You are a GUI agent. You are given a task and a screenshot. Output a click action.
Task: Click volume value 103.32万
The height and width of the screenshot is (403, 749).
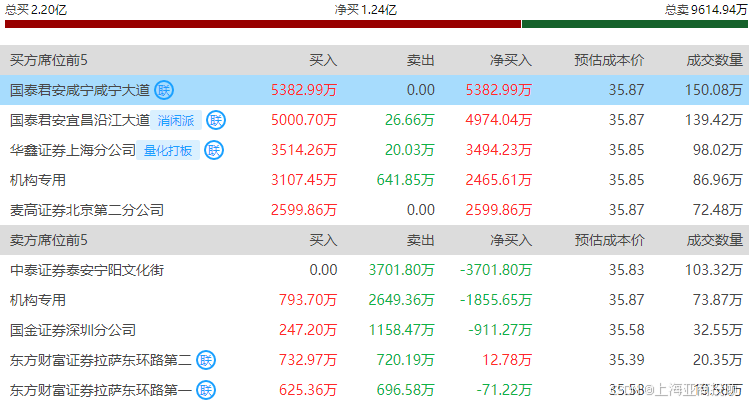point(714,270)
